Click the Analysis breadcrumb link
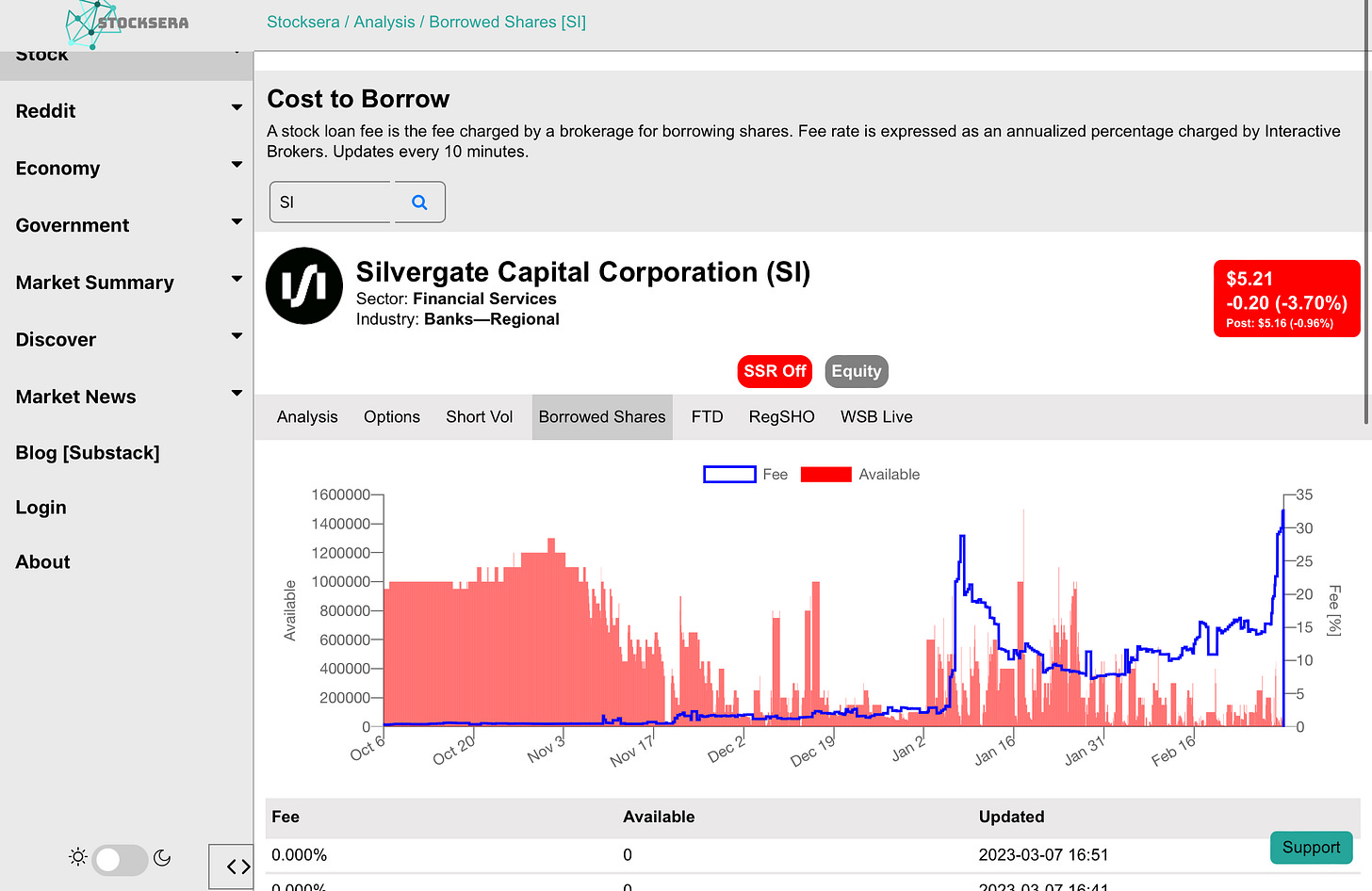The height and width of the screenshot is (891, 1372). pyautogui.click(x=384, y=22)
